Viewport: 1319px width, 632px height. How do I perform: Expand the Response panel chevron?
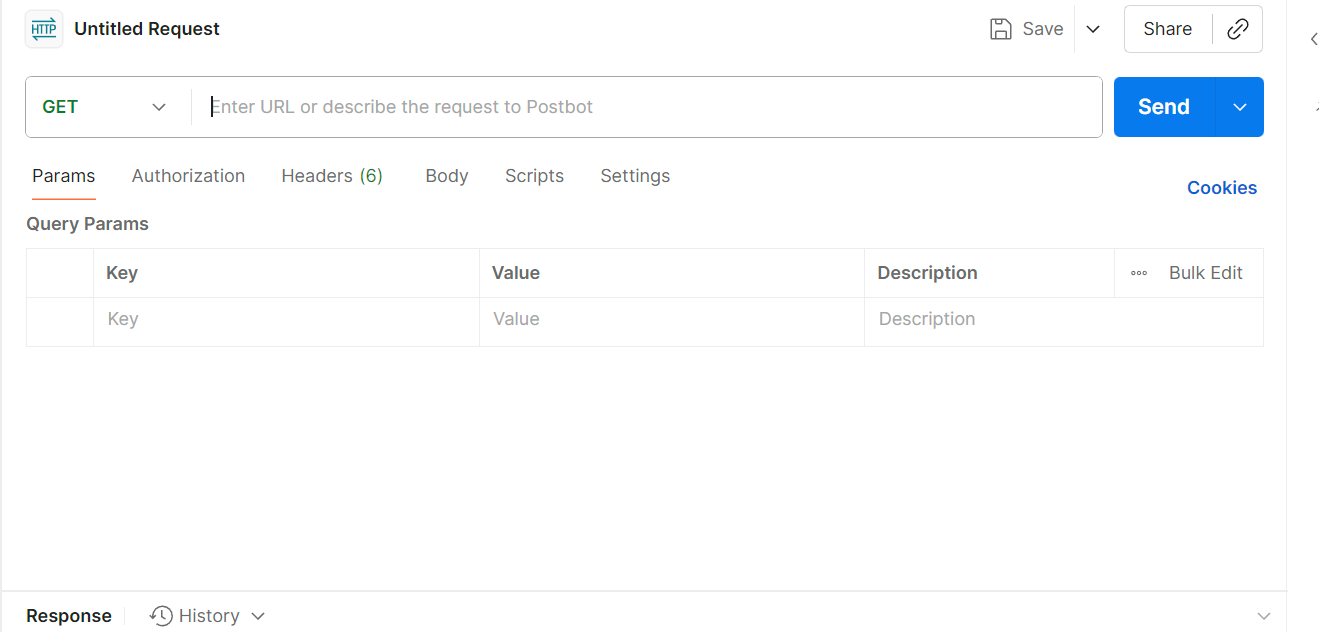1264,616
